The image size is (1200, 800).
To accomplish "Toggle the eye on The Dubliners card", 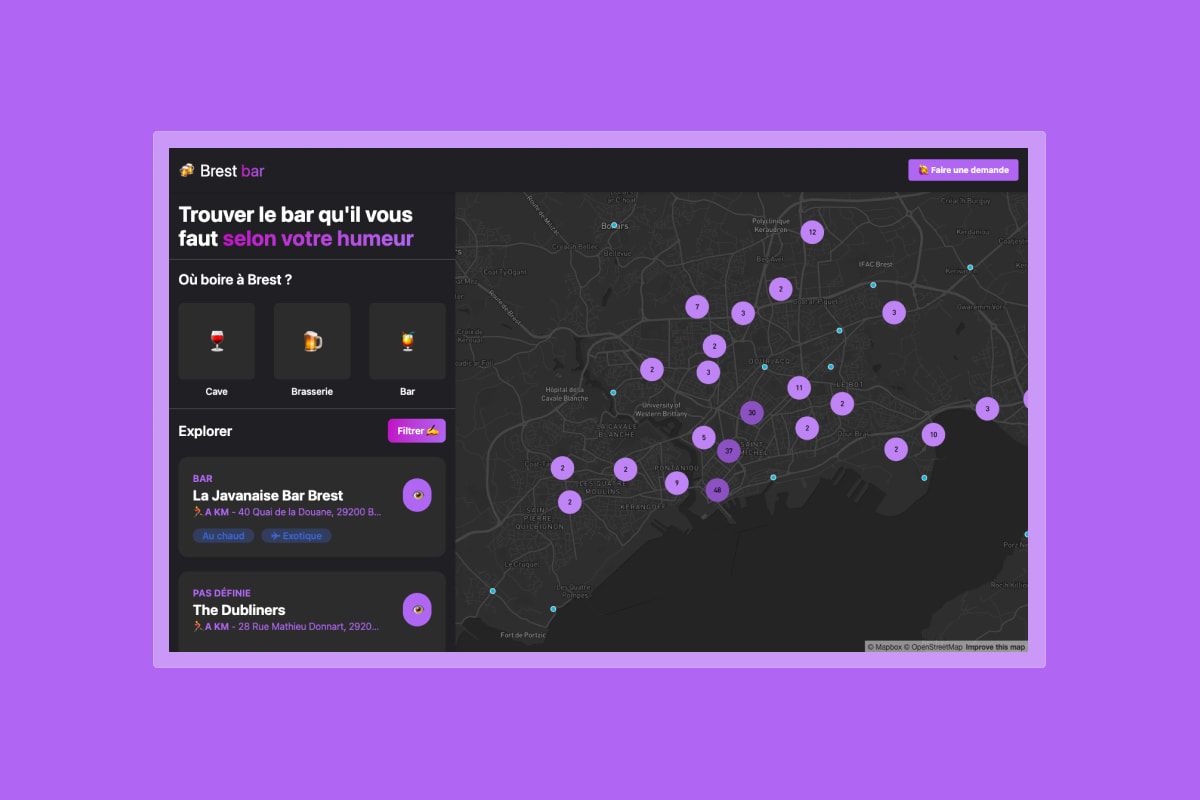I will tap(417, 609).
